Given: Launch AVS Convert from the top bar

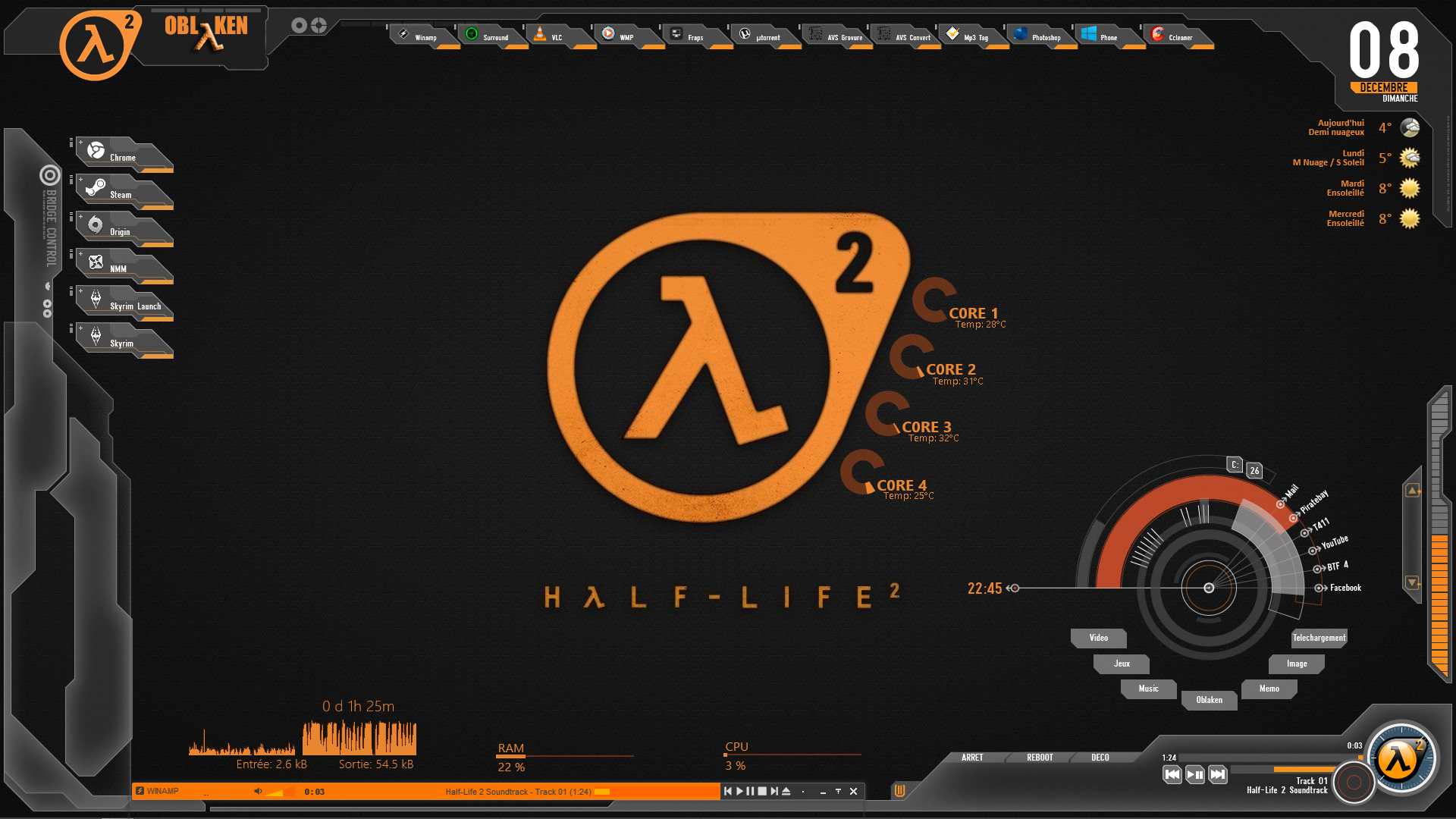Looking at the screenshot, I should pos(905,36).
